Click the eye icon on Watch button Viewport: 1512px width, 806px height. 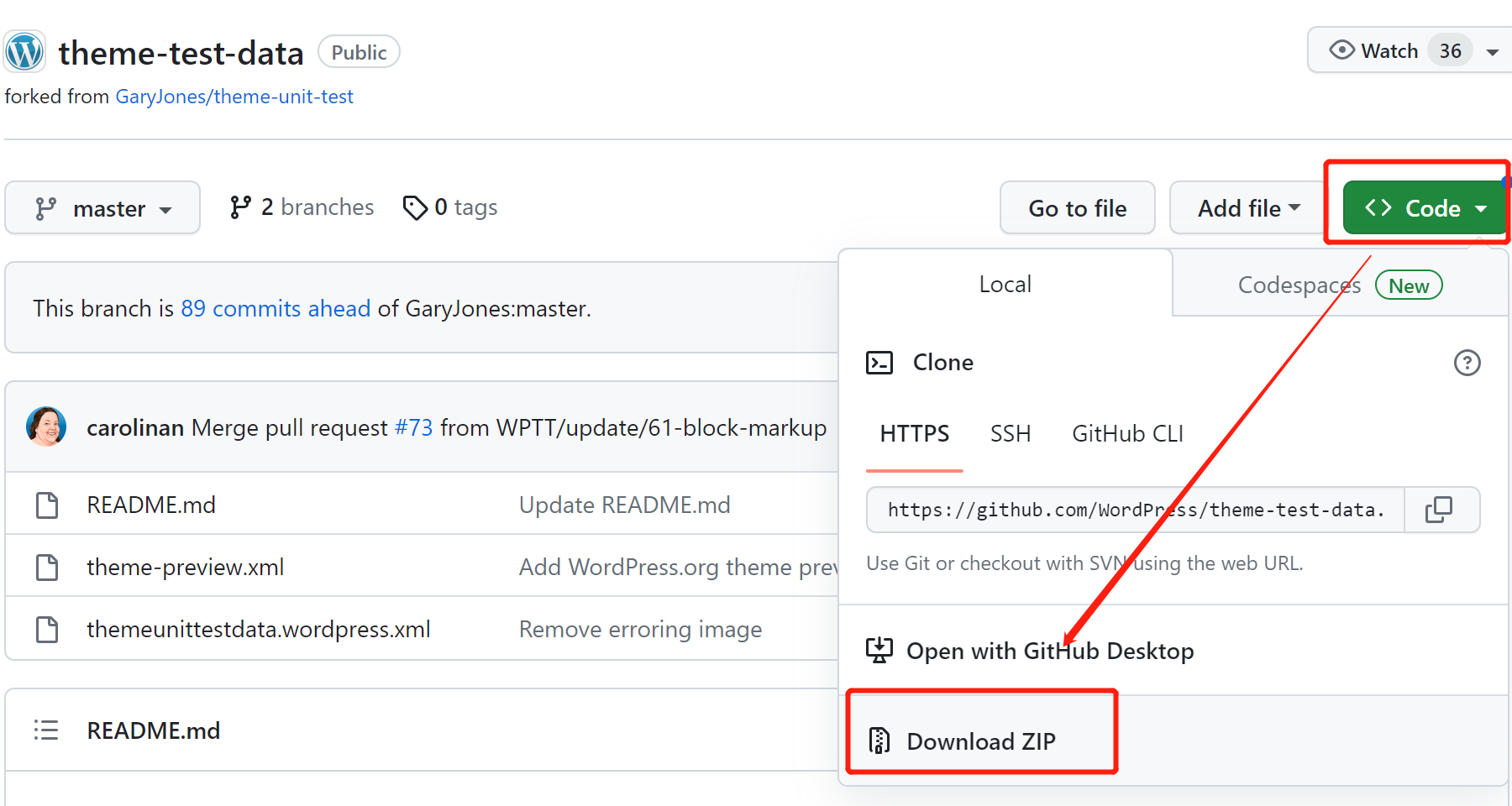click(x=1341, y=50)
